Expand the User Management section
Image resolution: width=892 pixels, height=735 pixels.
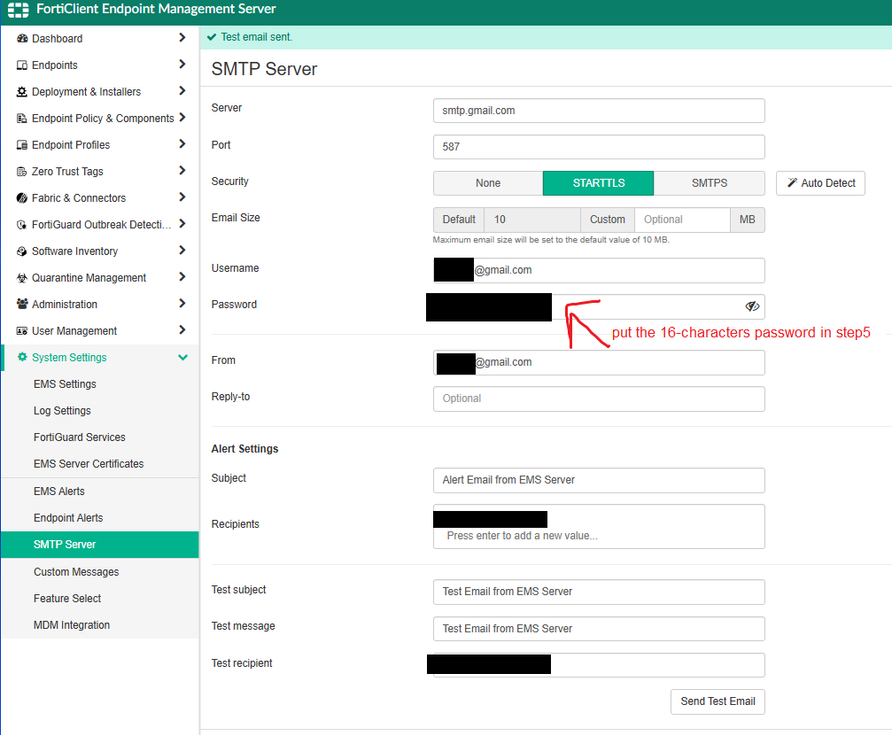click(x=100, y=330)
